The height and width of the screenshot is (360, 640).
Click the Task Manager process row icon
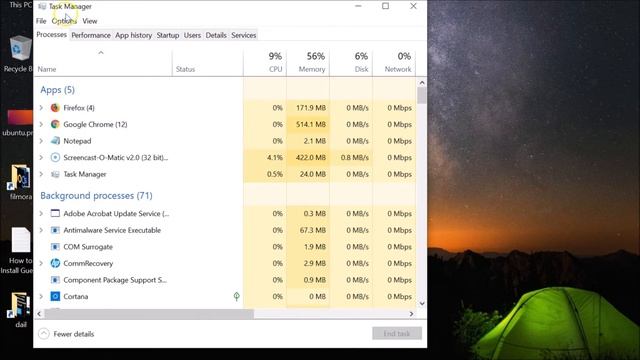point(55,174)
